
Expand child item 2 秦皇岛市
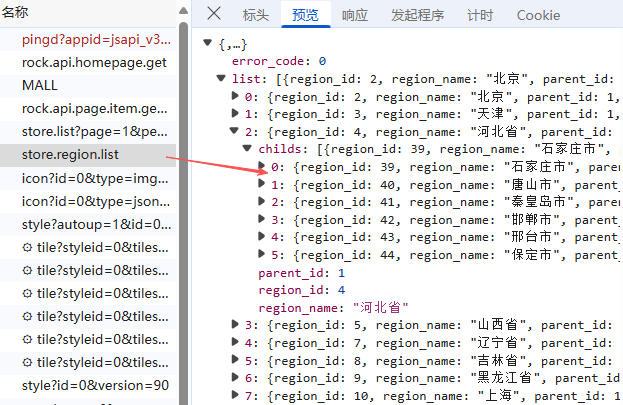[261, 201]
